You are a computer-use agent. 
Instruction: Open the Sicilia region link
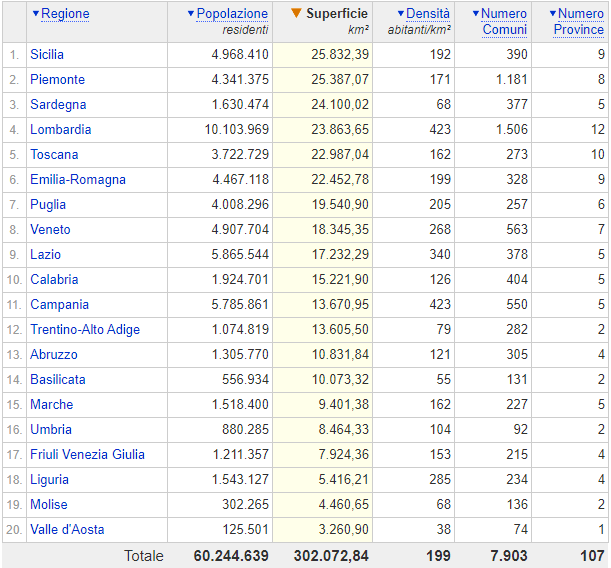[x=47, y=54]
